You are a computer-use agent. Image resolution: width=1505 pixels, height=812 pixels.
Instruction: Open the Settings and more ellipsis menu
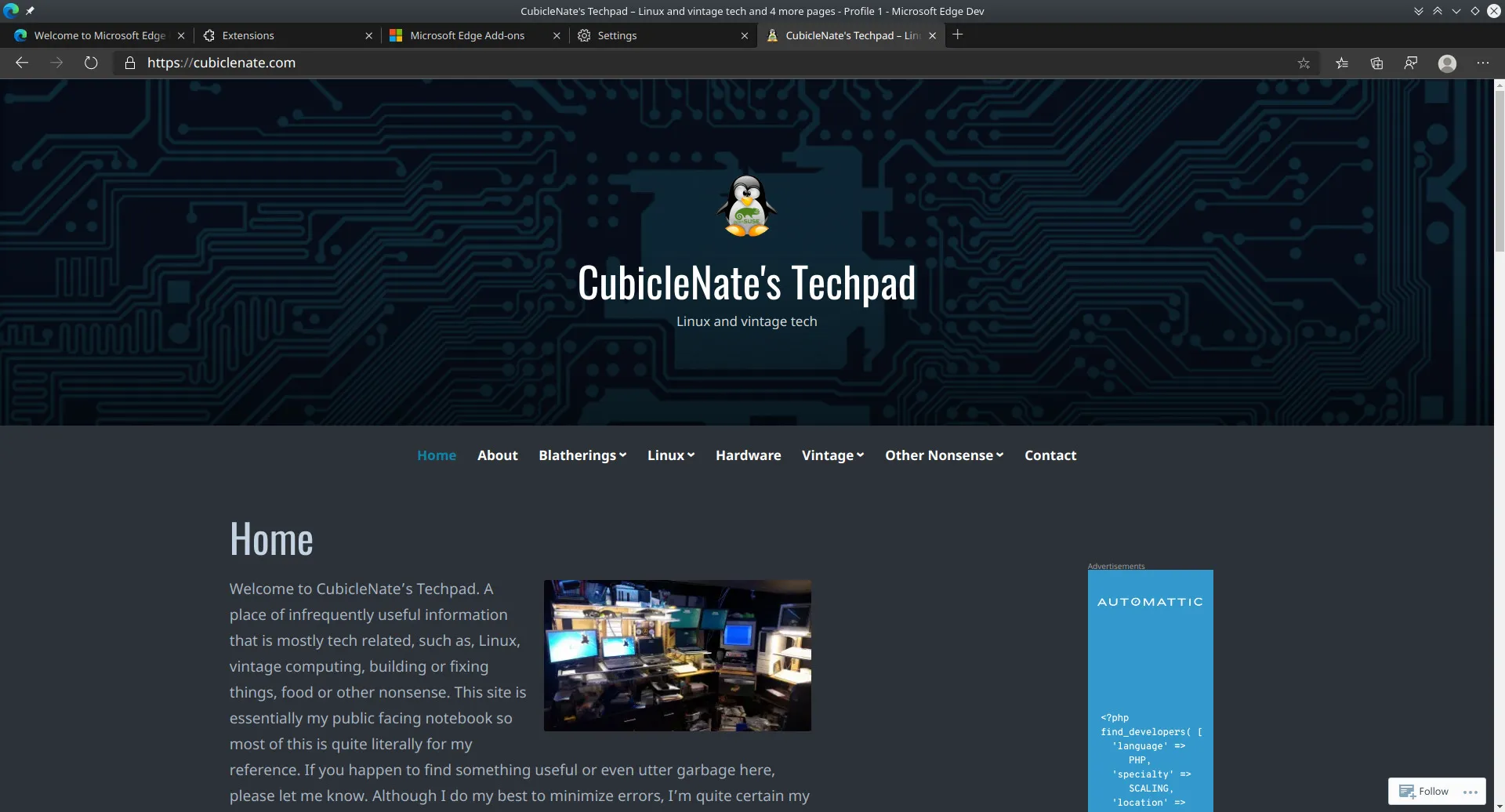click(1483, 63)
